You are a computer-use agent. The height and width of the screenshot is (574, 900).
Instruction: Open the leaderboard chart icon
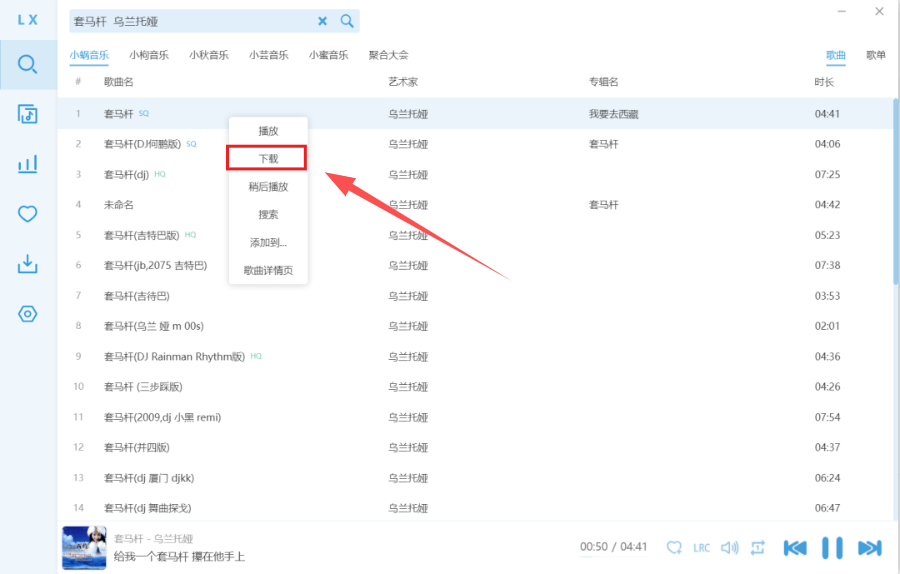point(28,164)
